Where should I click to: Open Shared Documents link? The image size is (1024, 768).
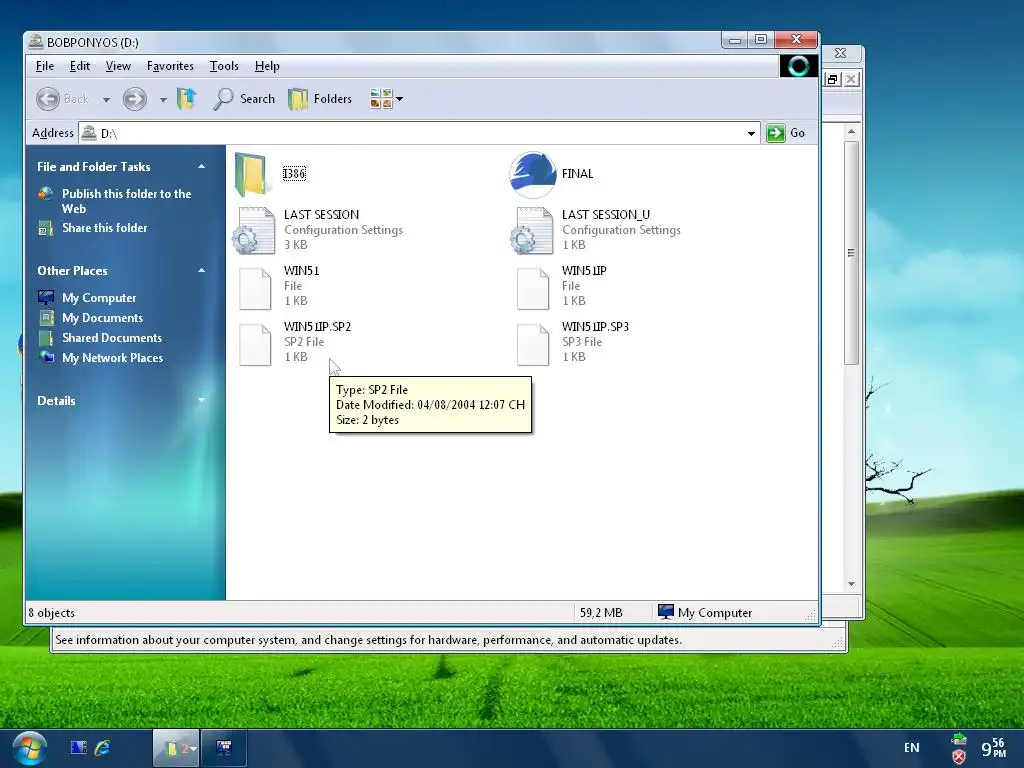coord(112,338)
